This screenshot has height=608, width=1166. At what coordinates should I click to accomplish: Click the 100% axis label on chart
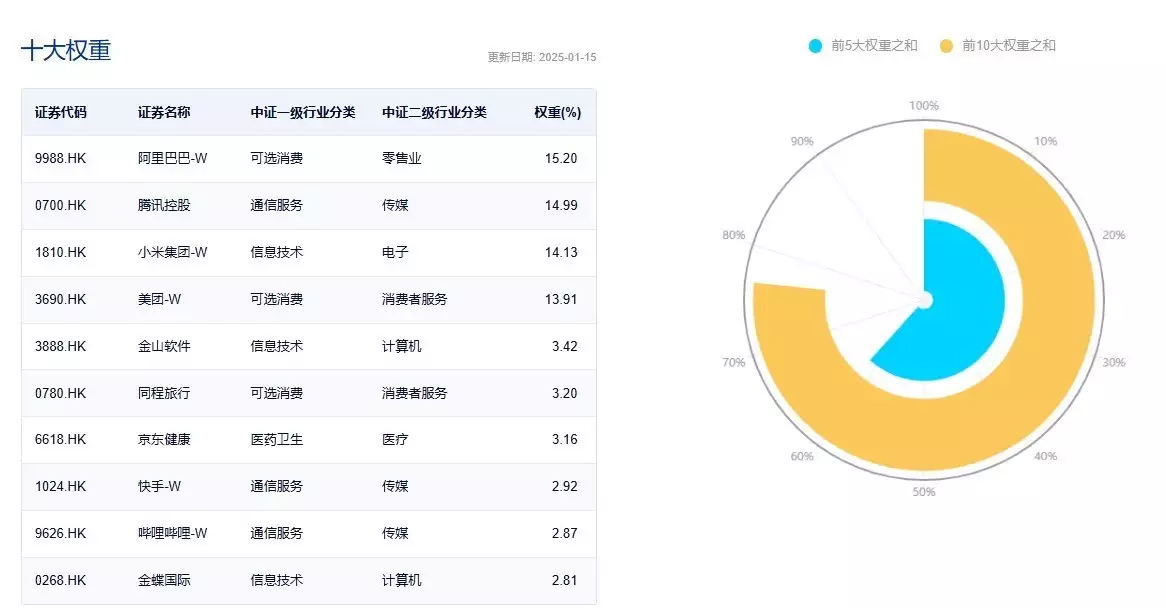(924, 106)
